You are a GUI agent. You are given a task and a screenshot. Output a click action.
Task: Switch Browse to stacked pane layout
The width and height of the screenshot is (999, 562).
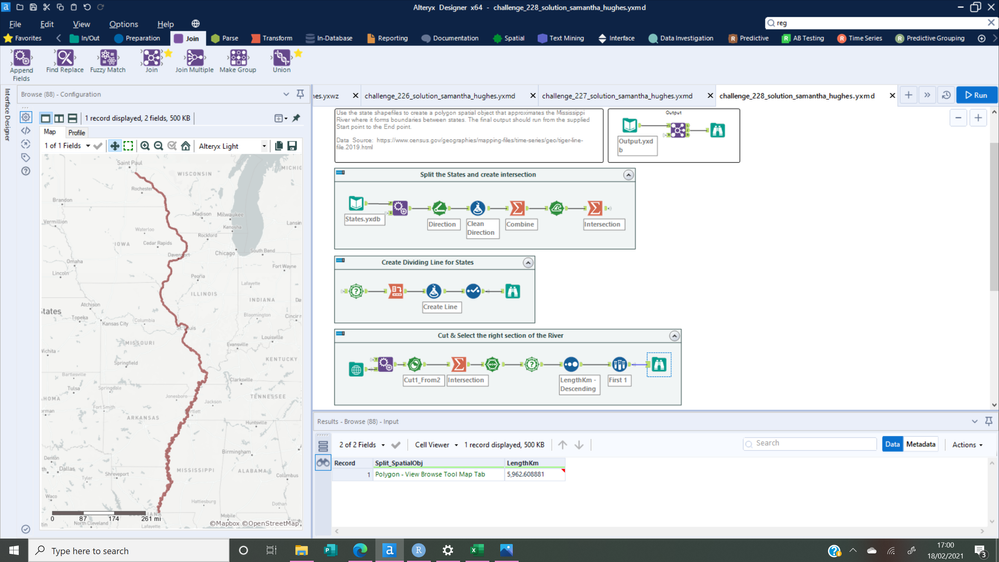point(72,118)
